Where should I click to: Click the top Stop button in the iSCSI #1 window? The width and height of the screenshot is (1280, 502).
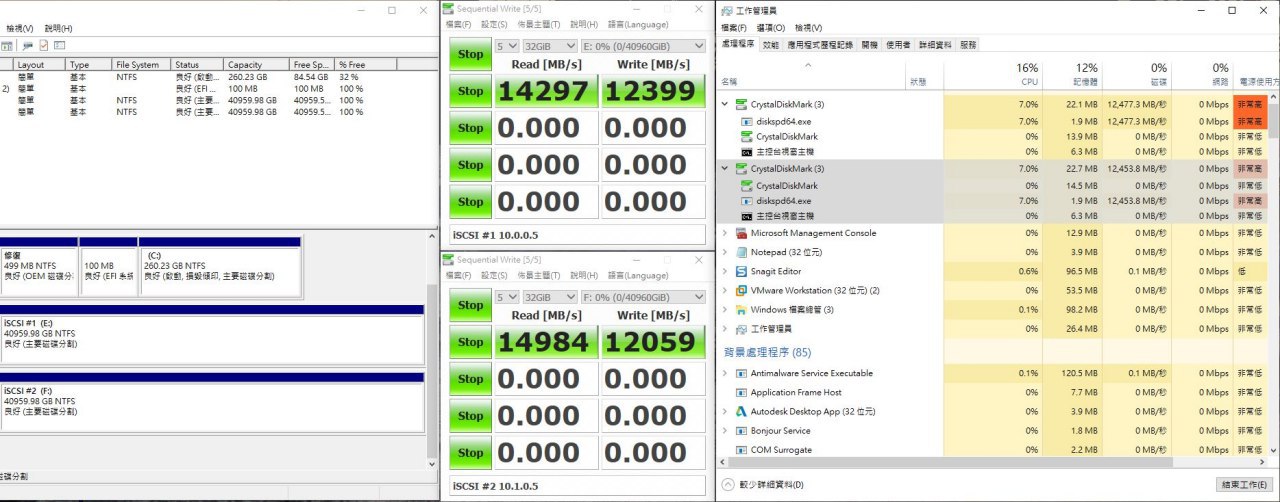coord(470,54)
